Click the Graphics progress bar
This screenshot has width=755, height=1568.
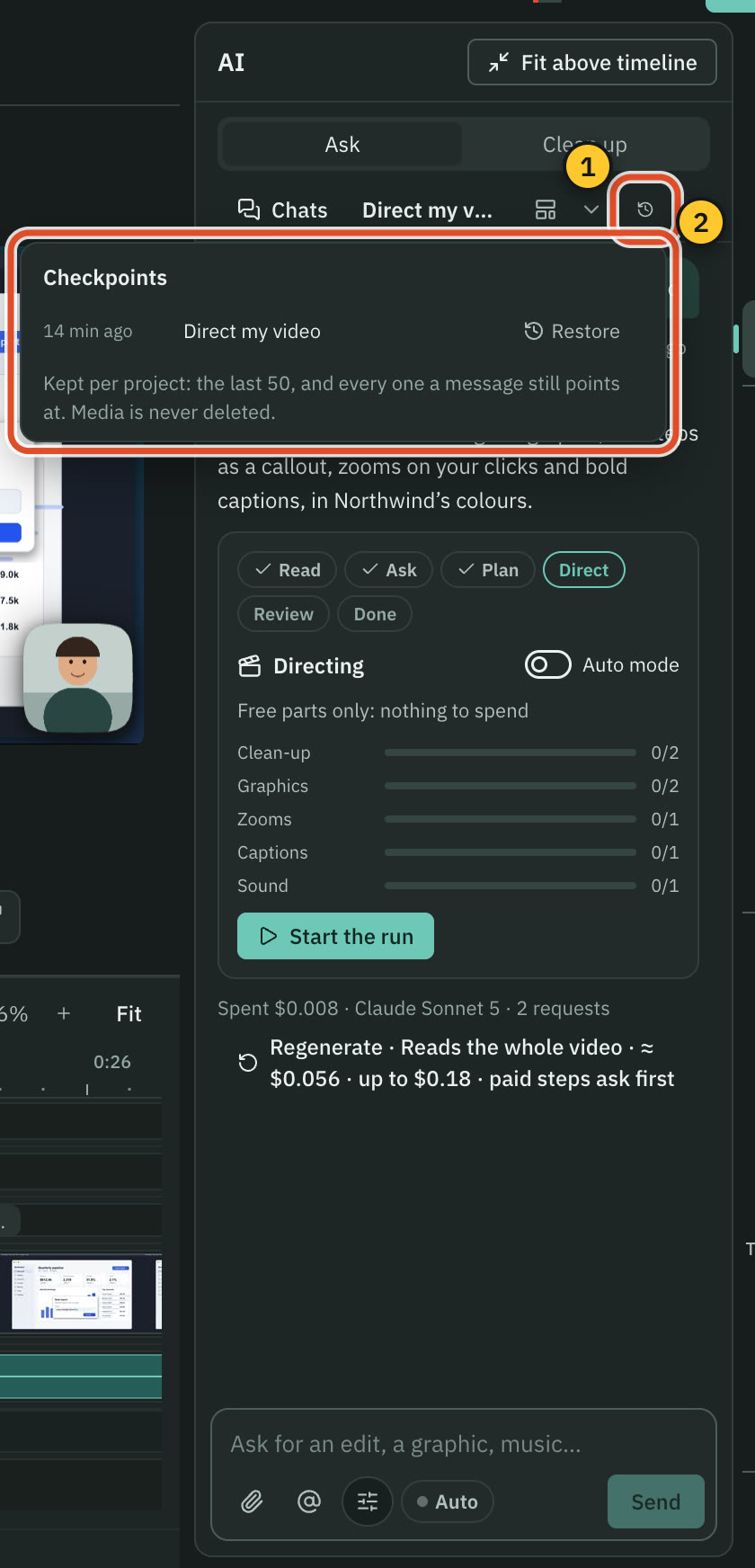point(510,786)
